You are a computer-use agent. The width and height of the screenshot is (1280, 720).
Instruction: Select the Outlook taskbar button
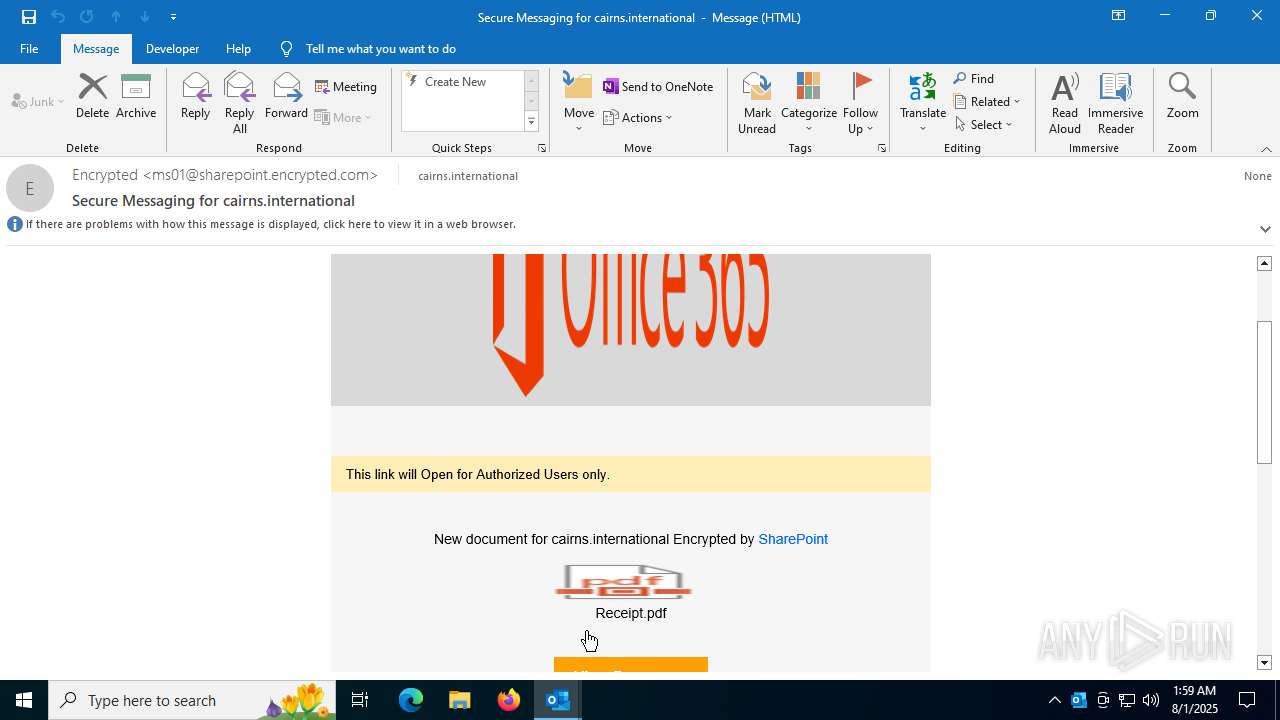point(558,700)
